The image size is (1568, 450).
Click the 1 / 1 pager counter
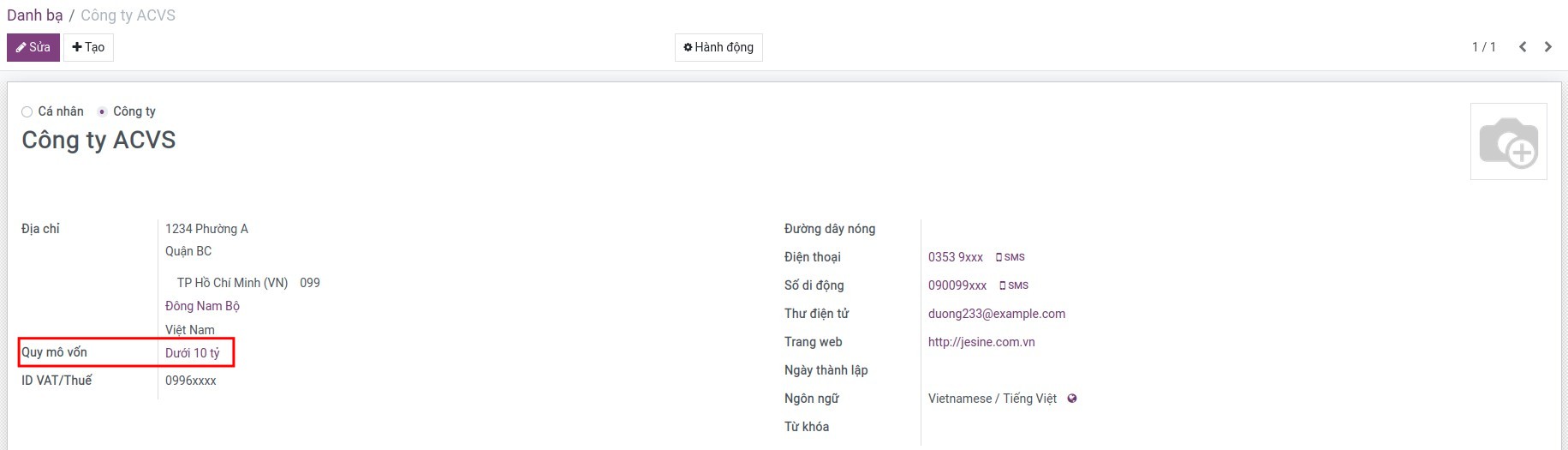click(1483, 47)
